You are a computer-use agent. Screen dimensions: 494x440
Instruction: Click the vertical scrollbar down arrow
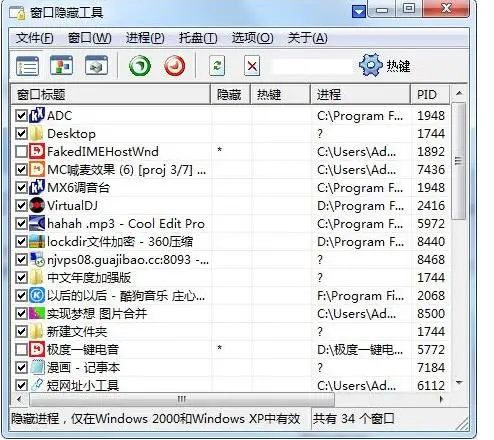click(459, 383)
